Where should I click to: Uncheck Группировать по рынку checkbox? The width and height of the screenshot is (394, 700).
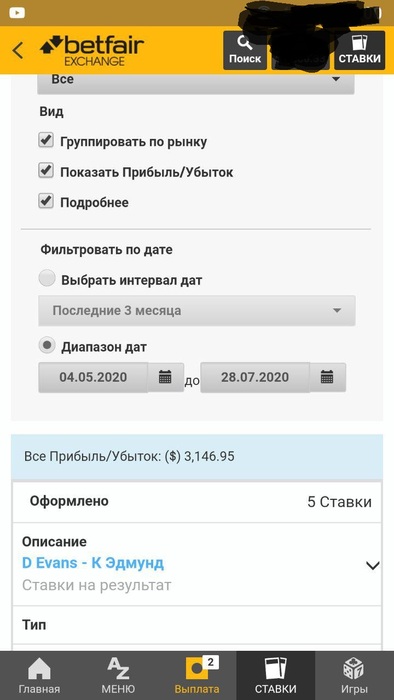(x=46, y=141)
